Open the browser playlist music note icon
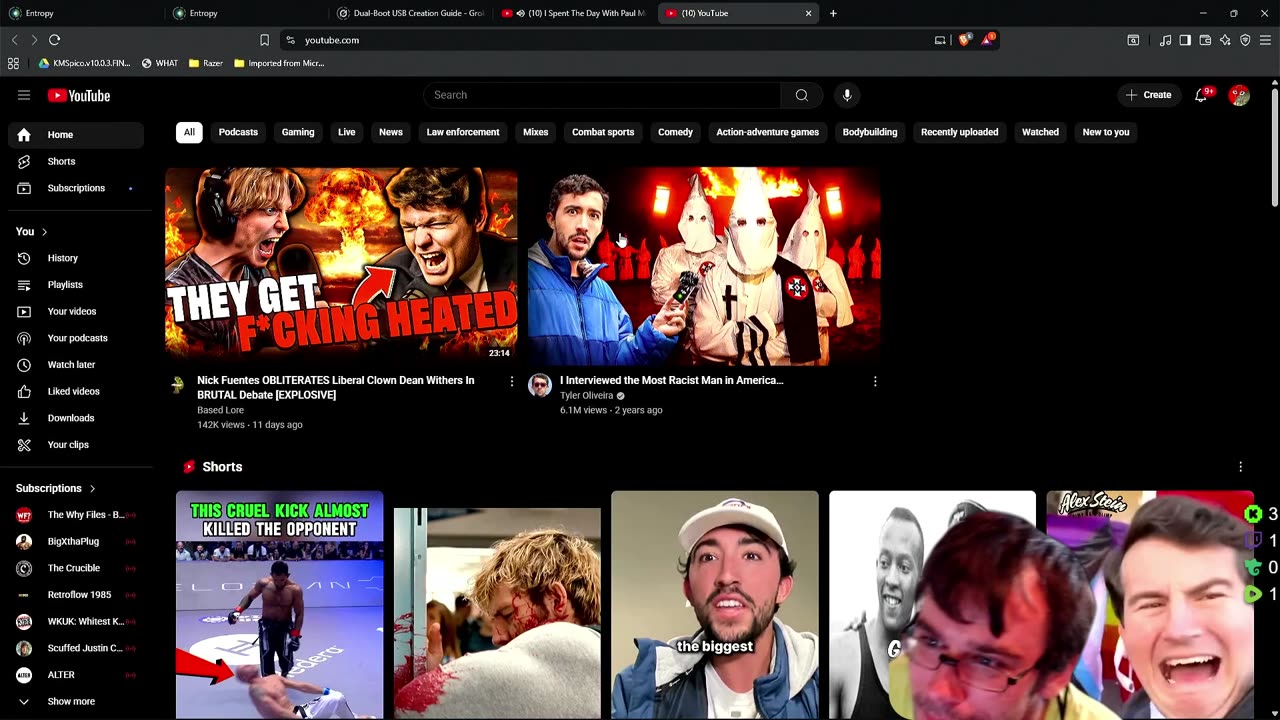The image size is (1280, 720). 1165,40
